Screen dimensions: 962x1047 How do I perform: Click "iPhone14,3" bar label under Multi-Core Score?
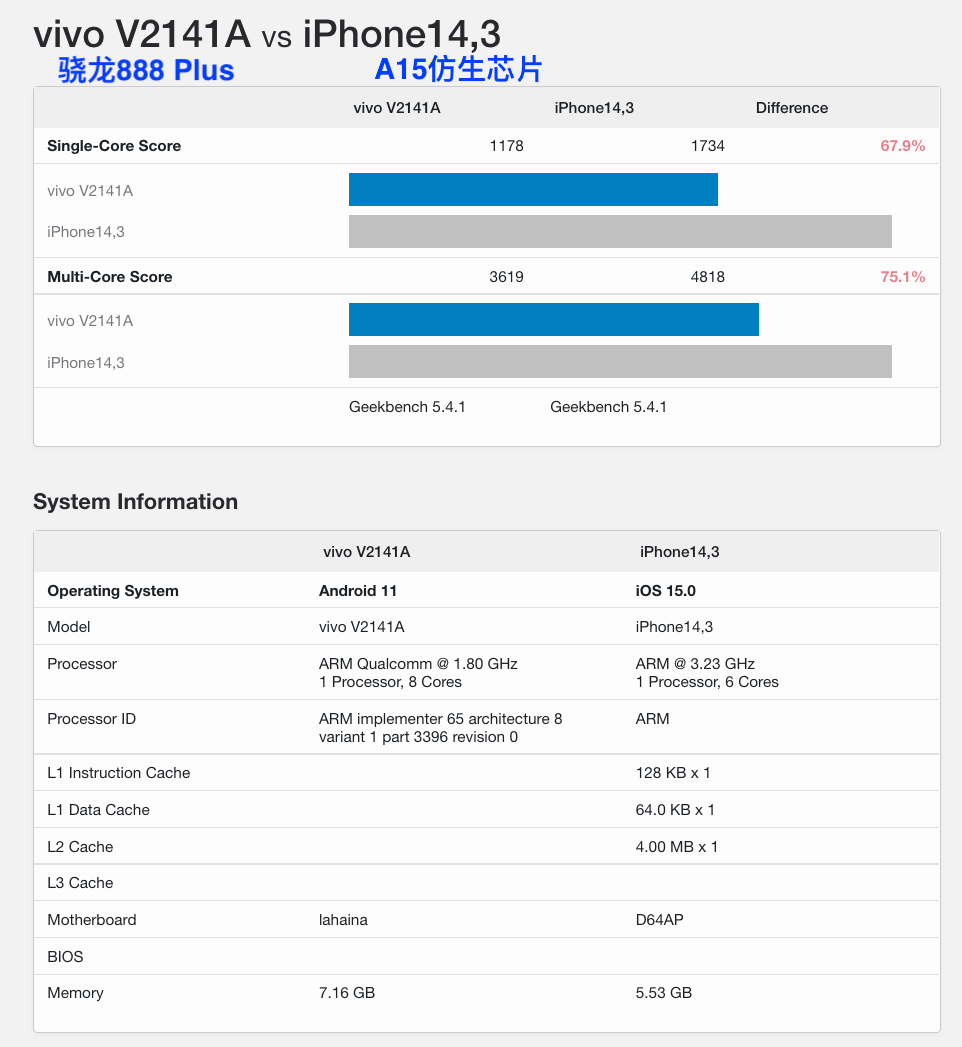[85, 363]
